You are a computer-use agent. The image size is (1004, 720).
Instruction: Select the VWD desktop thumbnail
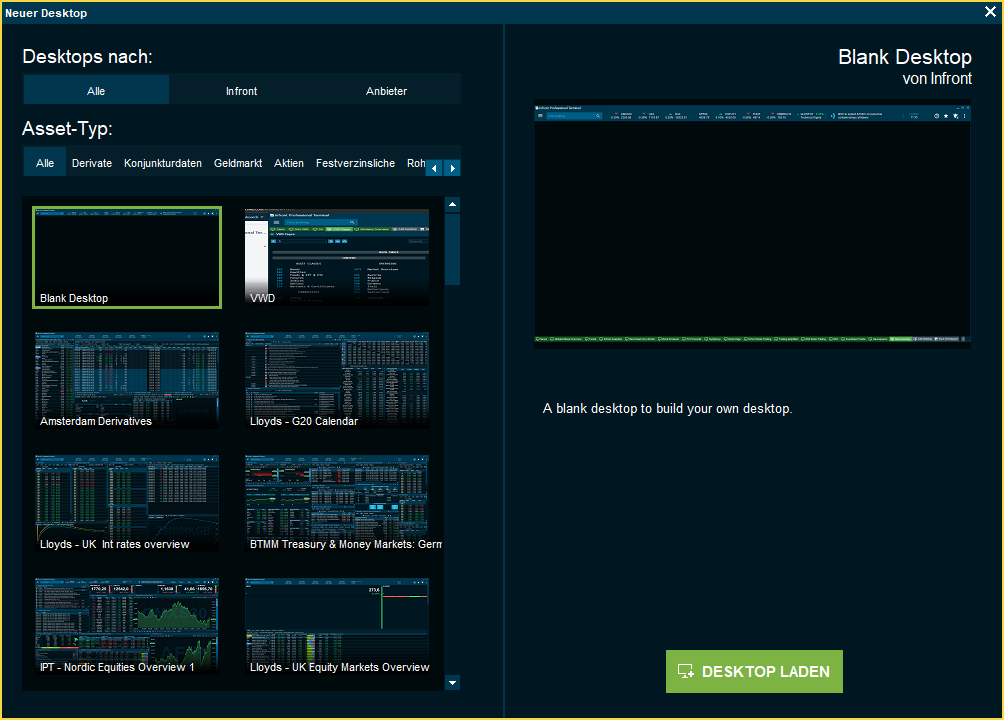point(337,258)
